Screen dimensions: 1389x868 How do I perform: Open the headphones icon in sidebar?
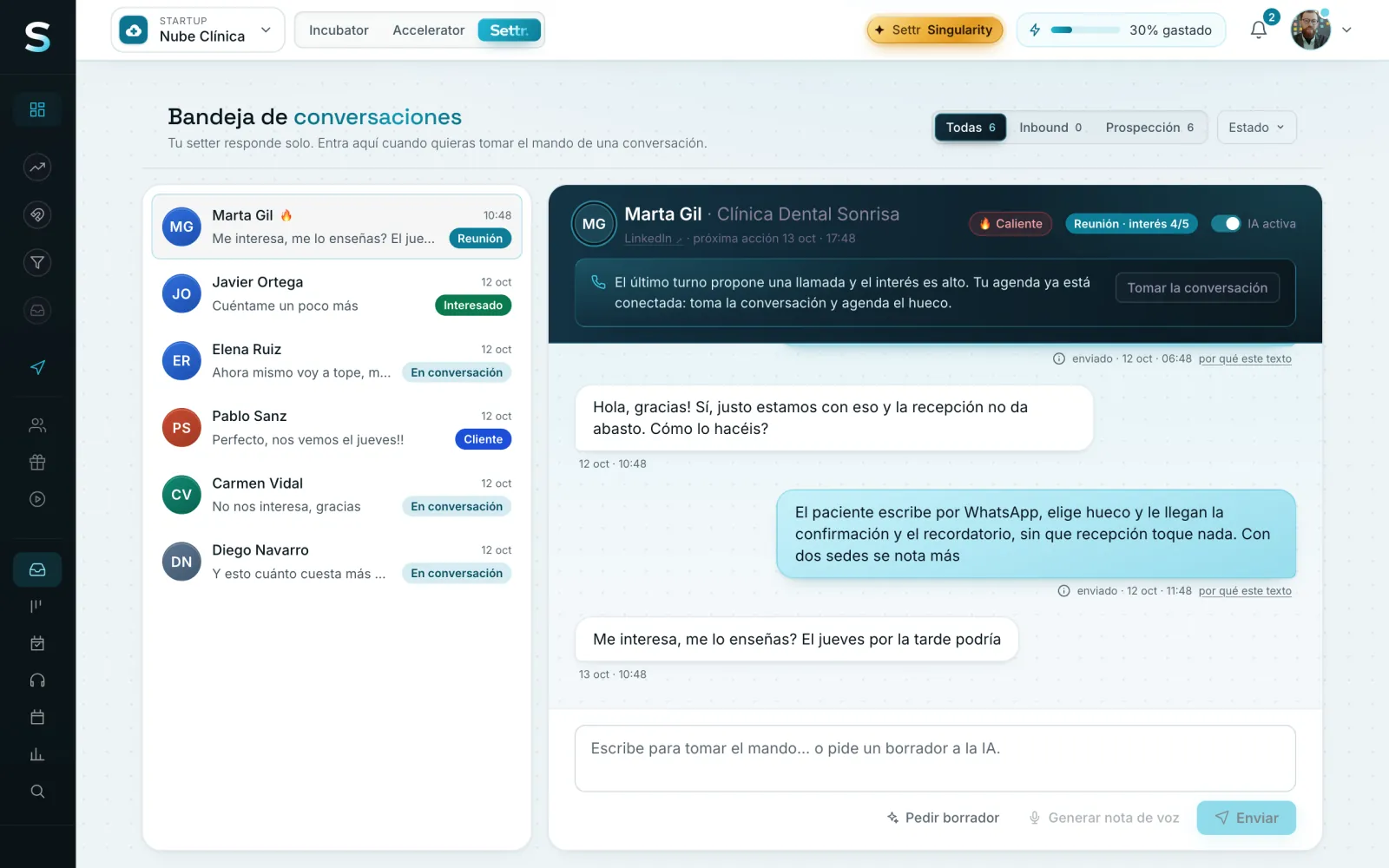click(x=37, y=681)
